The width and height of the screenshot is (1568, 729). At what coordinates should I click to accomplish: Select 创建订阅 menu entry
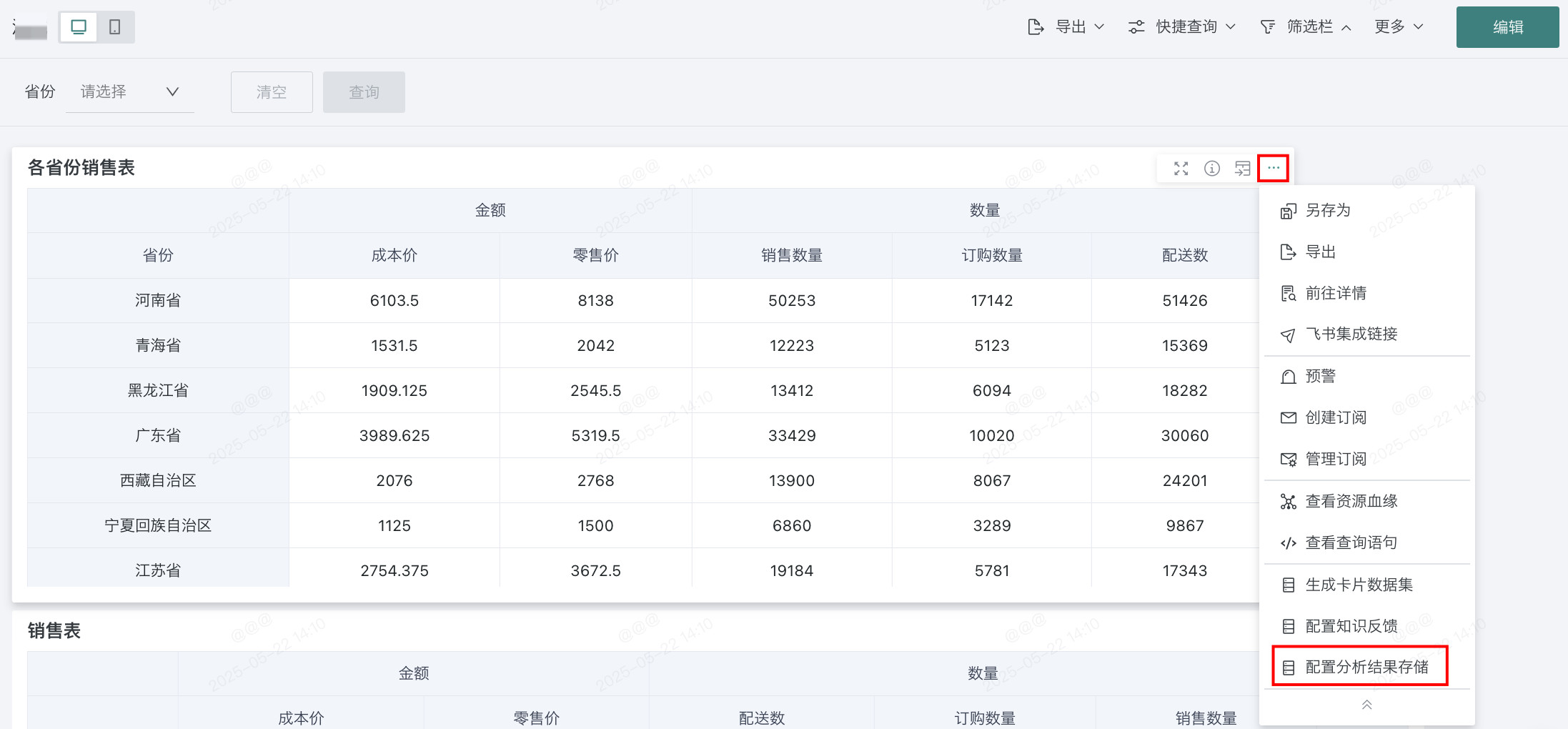click(1366, 417)
